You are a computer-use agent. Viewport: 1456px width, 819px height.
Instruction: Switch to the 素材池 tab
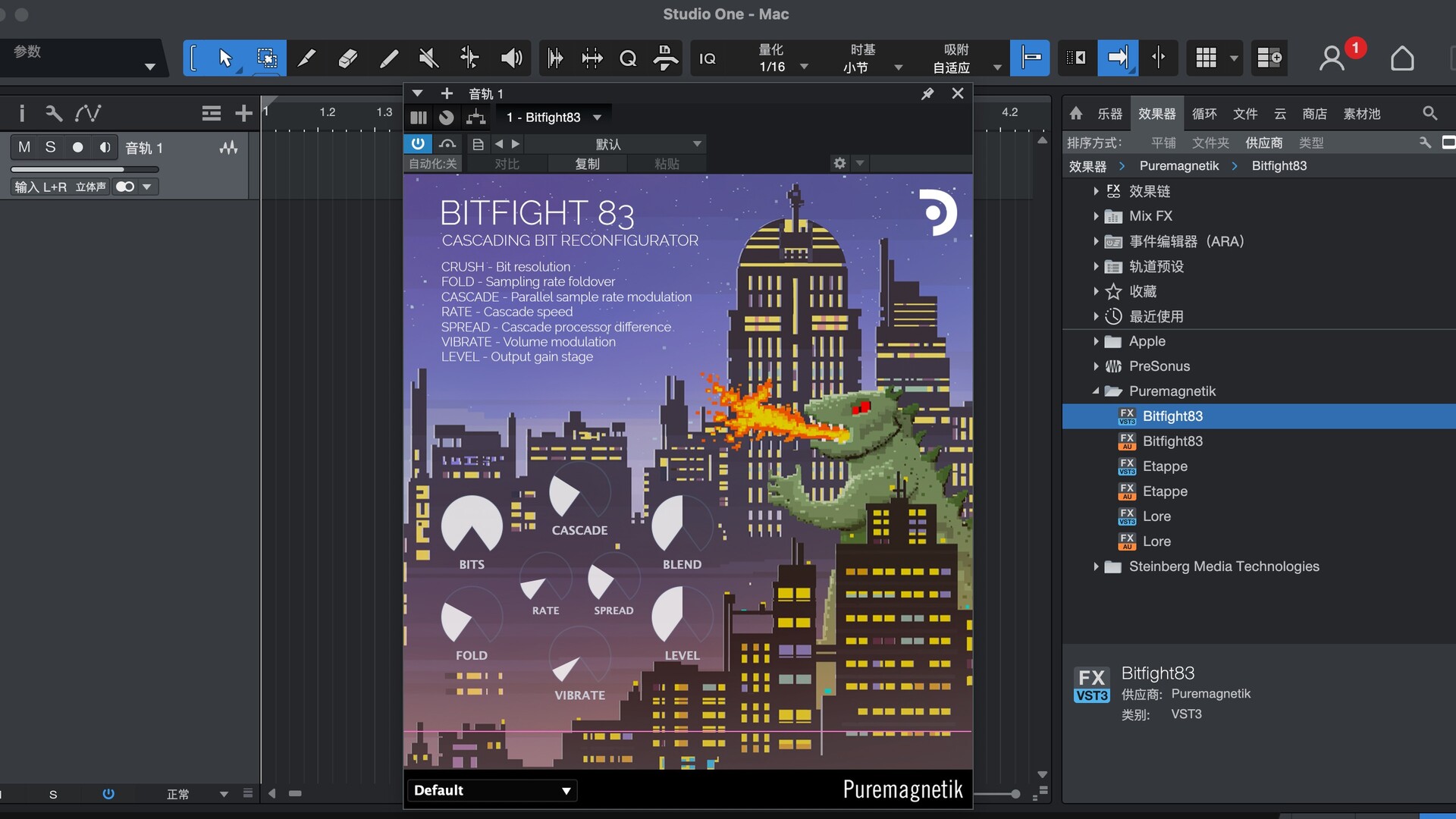point(1362,114)
